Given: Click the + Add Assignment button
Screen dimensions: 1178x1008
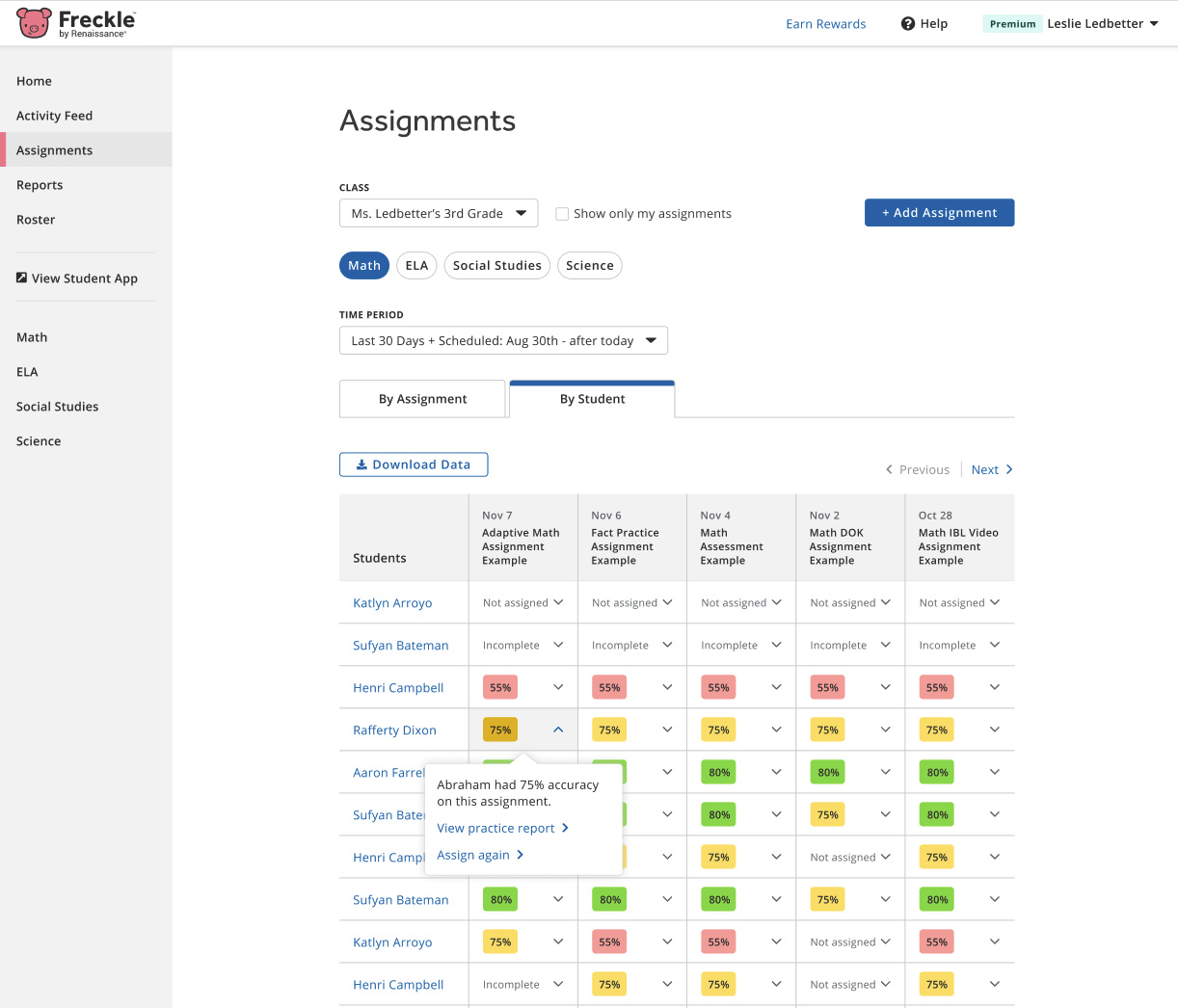Looking at the screenshot, I should coord(939,212).
